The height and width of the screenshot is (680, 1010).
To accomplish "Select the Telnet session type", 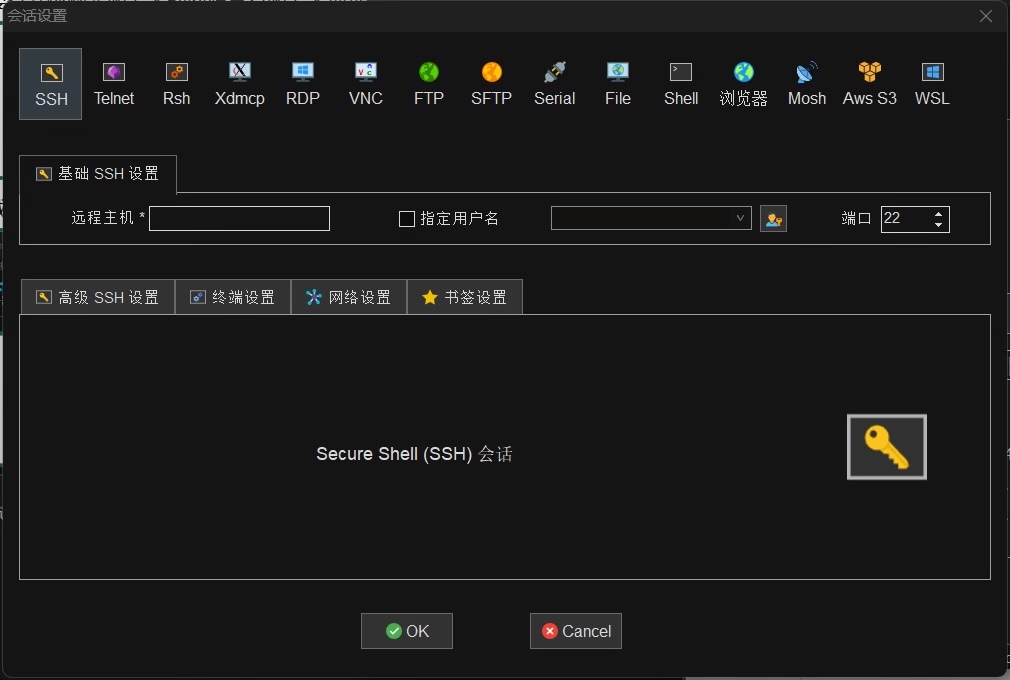I will click(113, 84).
